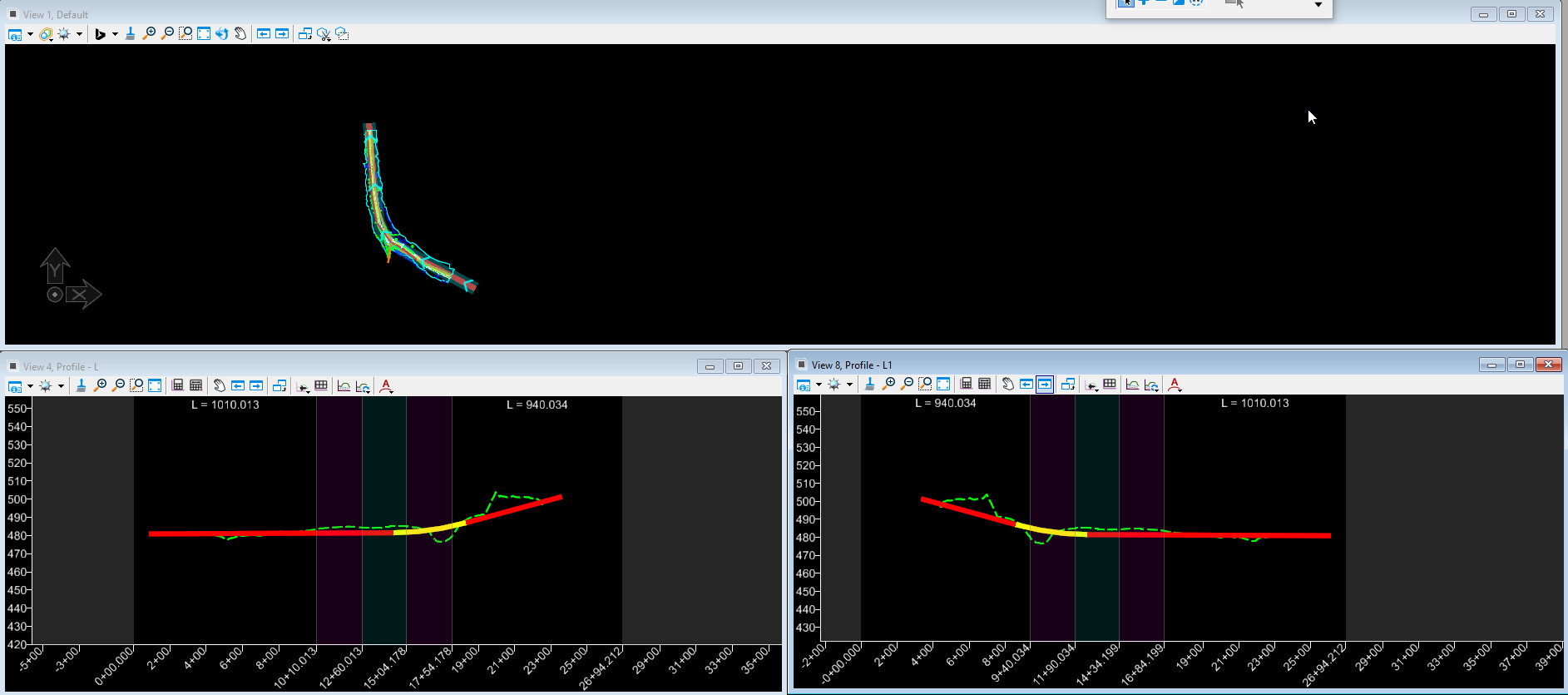The image size is (1568, 695).
Task: Expand View Attributes arrow in View 8
Action: pos(819,385)
